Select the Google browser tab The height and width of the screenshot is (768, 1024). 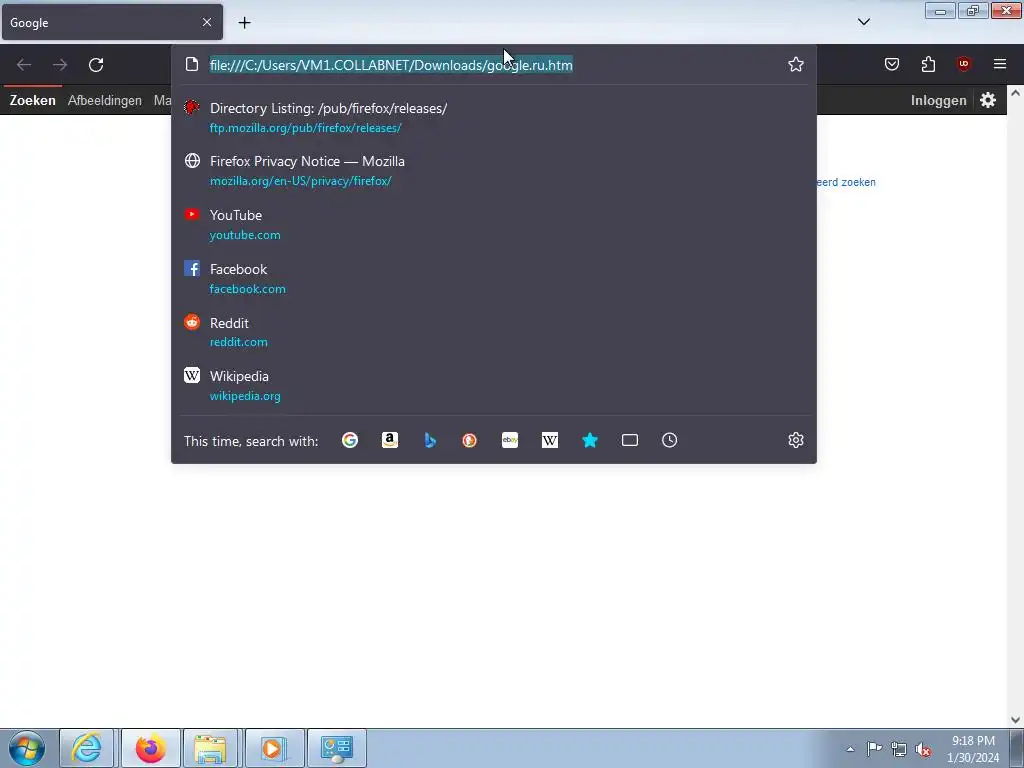pyautogui.click(x=112, y=22)
